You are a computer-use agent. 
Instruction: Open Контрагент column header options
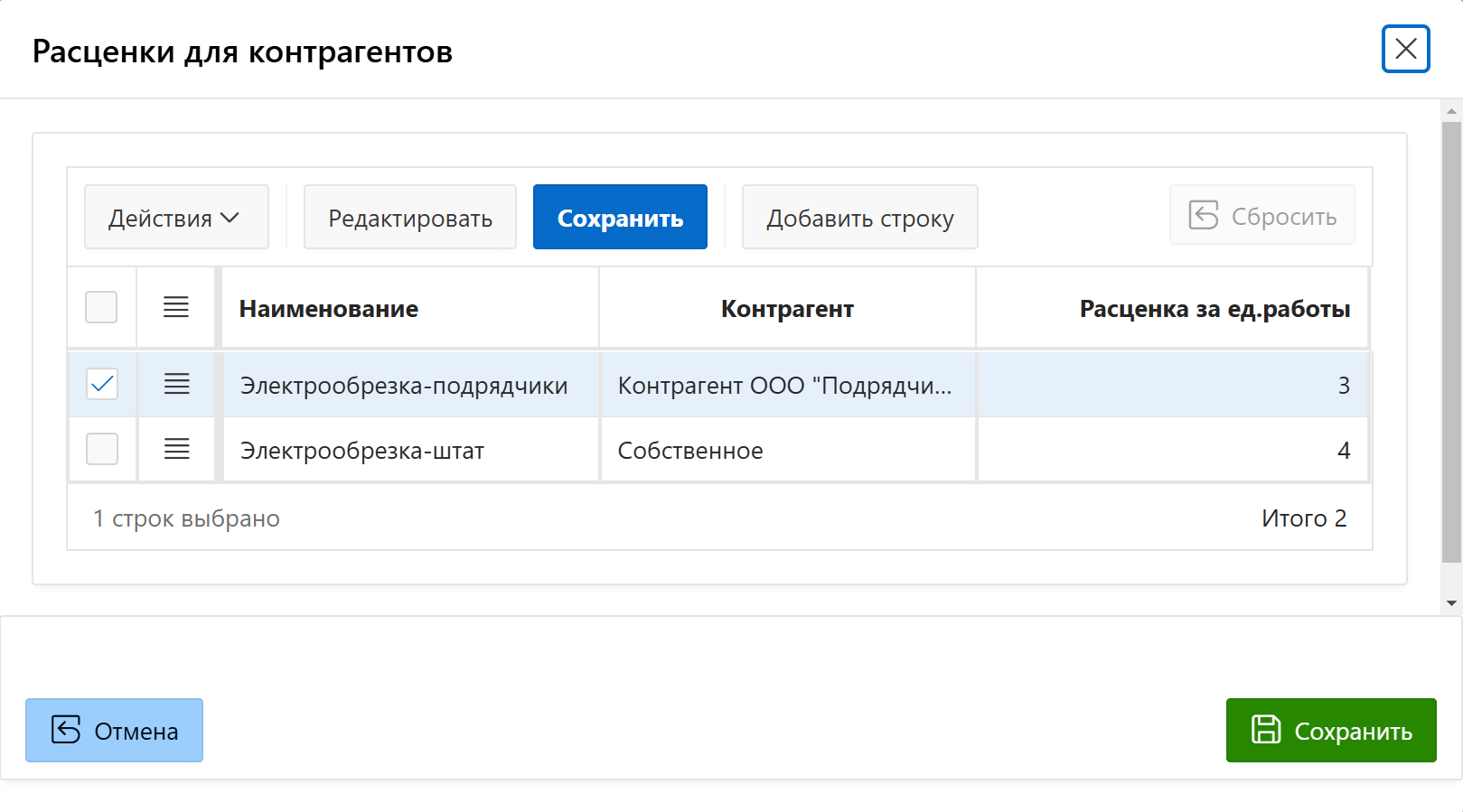[786, 309]
